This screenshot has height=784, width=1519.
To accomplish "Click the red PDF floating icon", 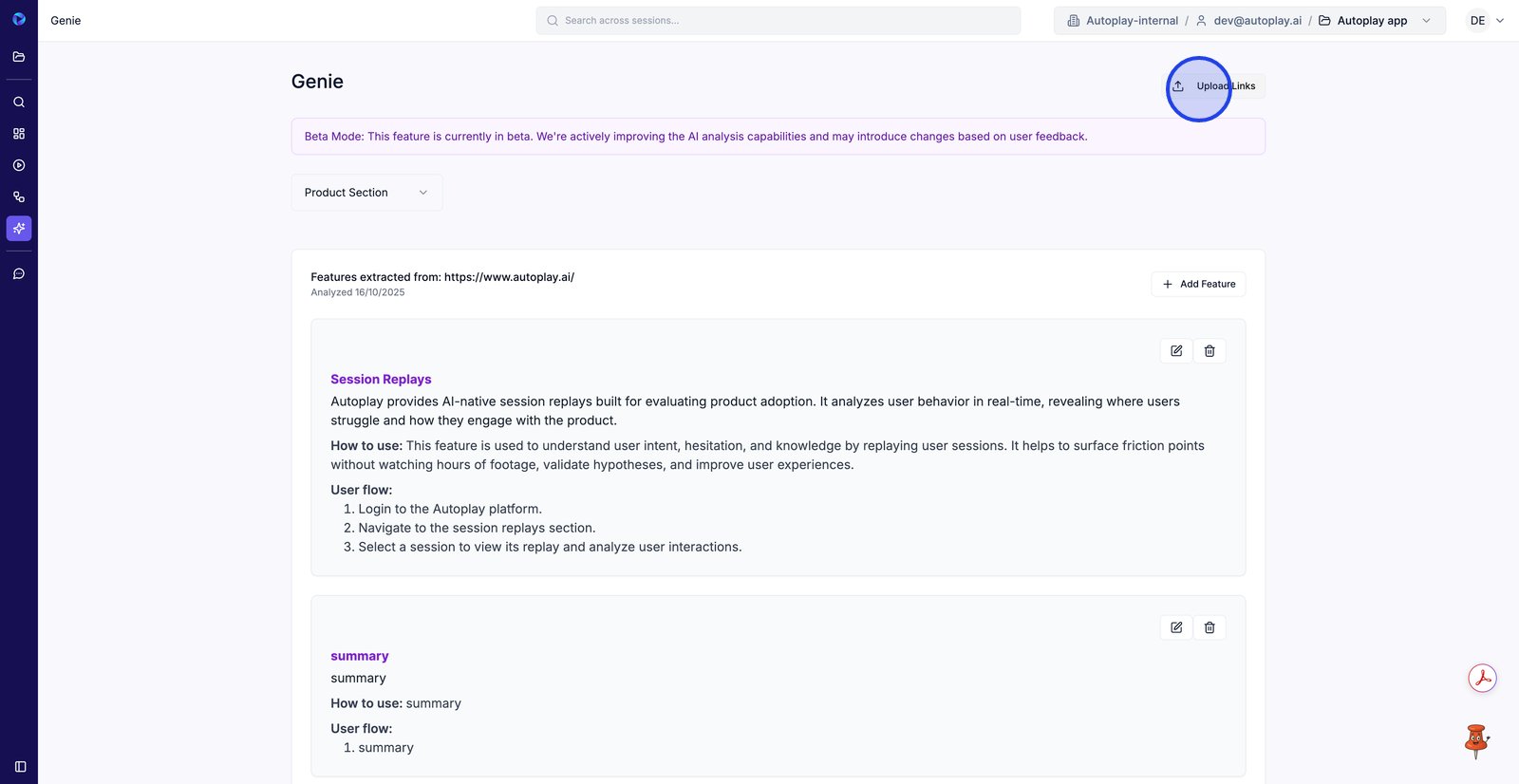I will (x=1482, y=678).
